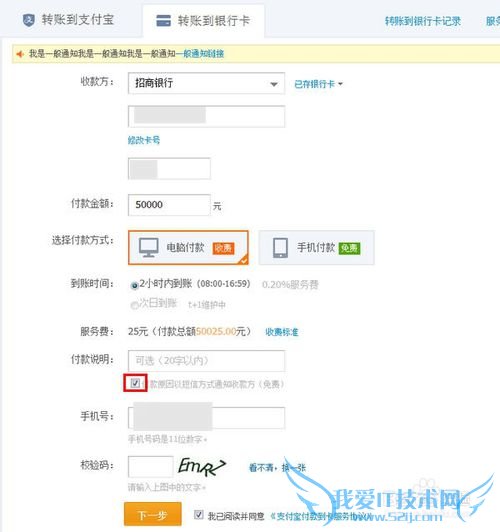Click the captcha image EmR
The height and width of the screenshot is (532, 500).
click(x=202, y=467)
